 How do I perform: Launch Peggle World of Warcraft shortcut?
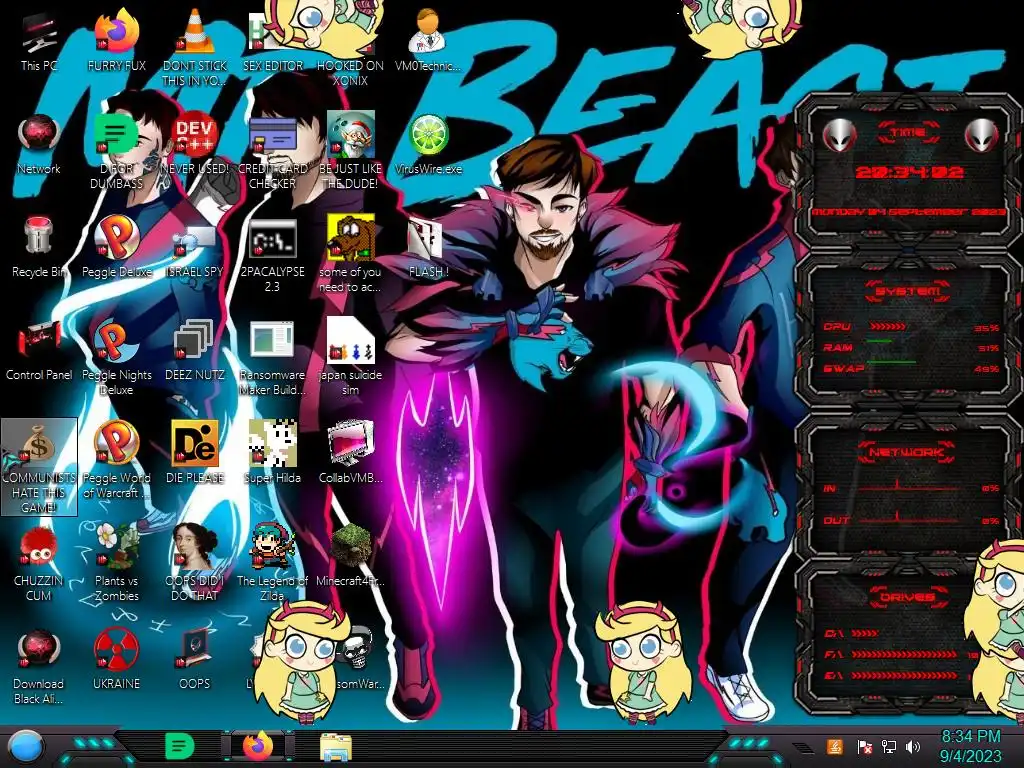coord(116,460)
